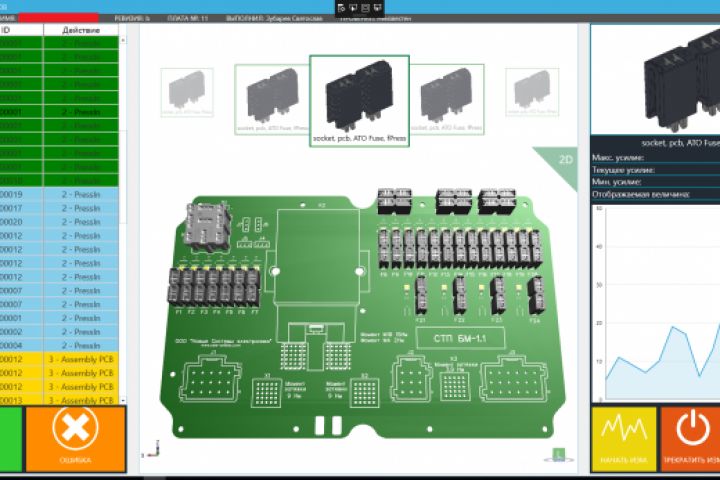This screenshot has width=720, height=480.
Task: Sort by the Действие column header
Action: point(81,30)
